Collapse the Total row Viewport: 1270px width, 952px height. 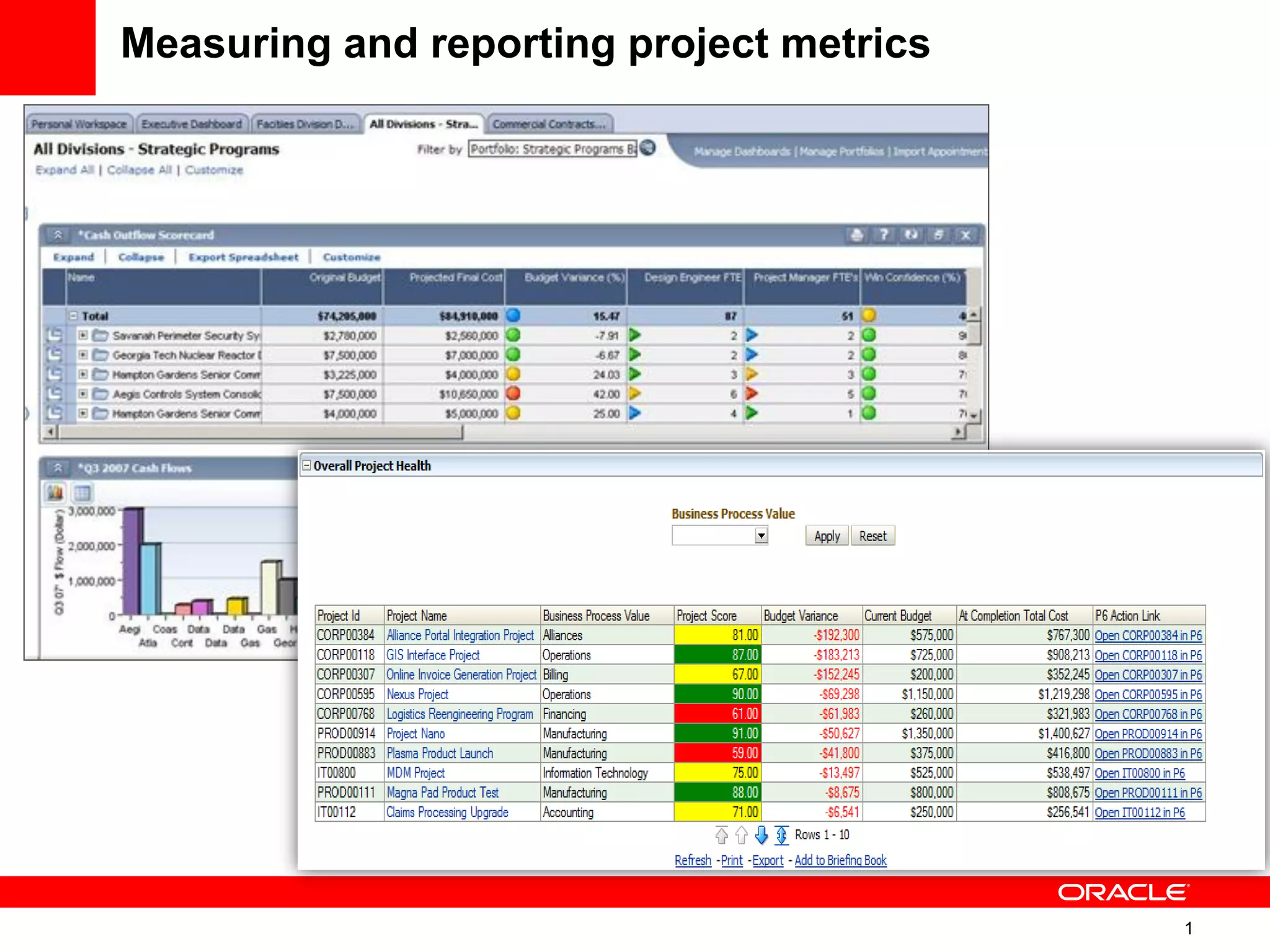click(x=73, y=315)
